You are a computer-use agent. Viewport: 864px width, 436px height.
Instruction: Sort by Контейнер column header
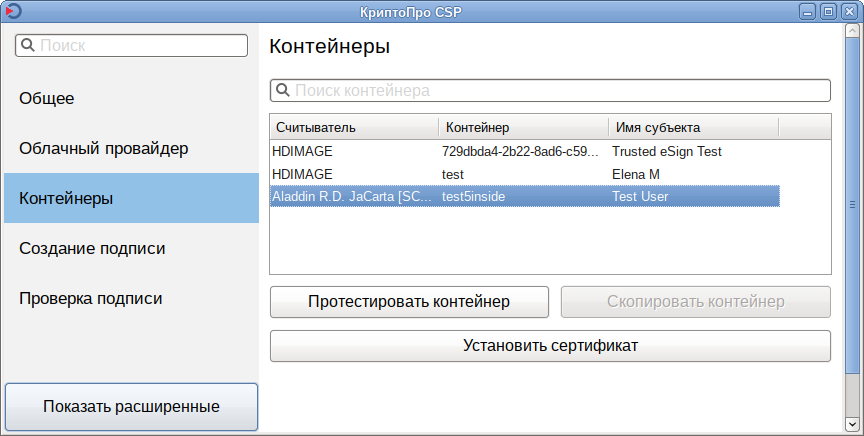(524, 127)
